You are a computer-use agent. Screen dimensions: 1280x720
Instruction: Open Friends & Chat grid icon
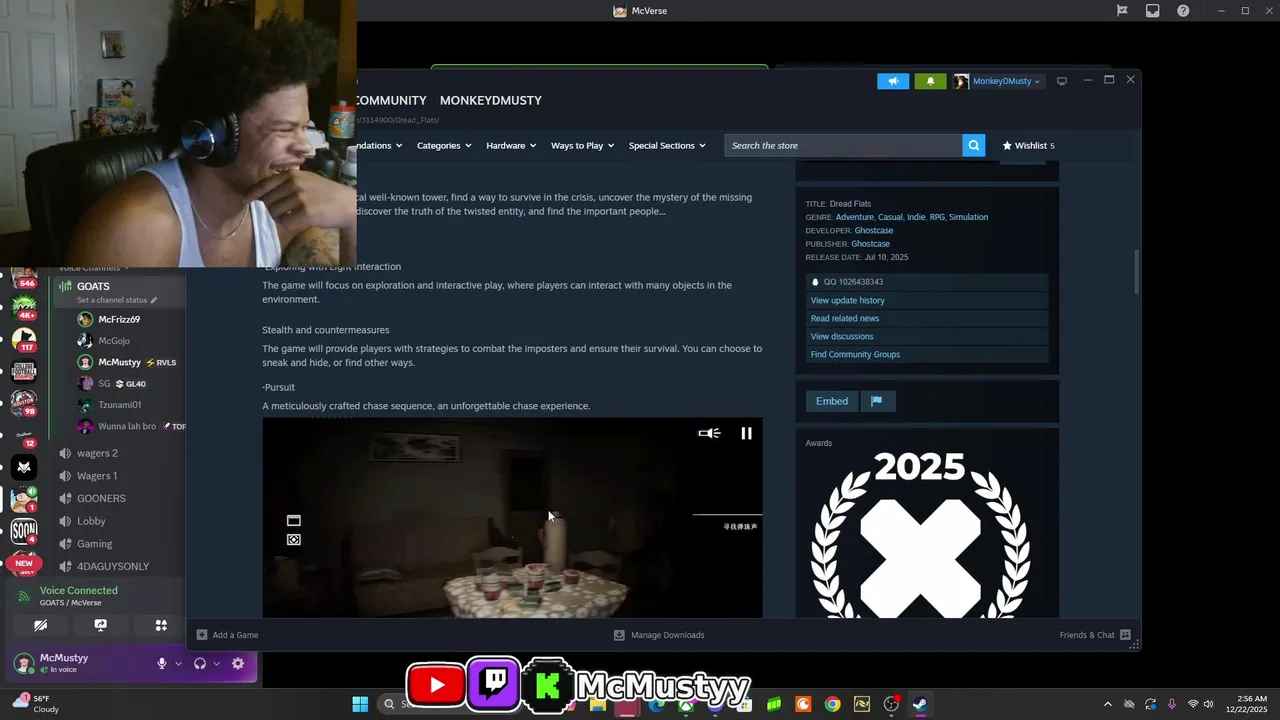1125,635
